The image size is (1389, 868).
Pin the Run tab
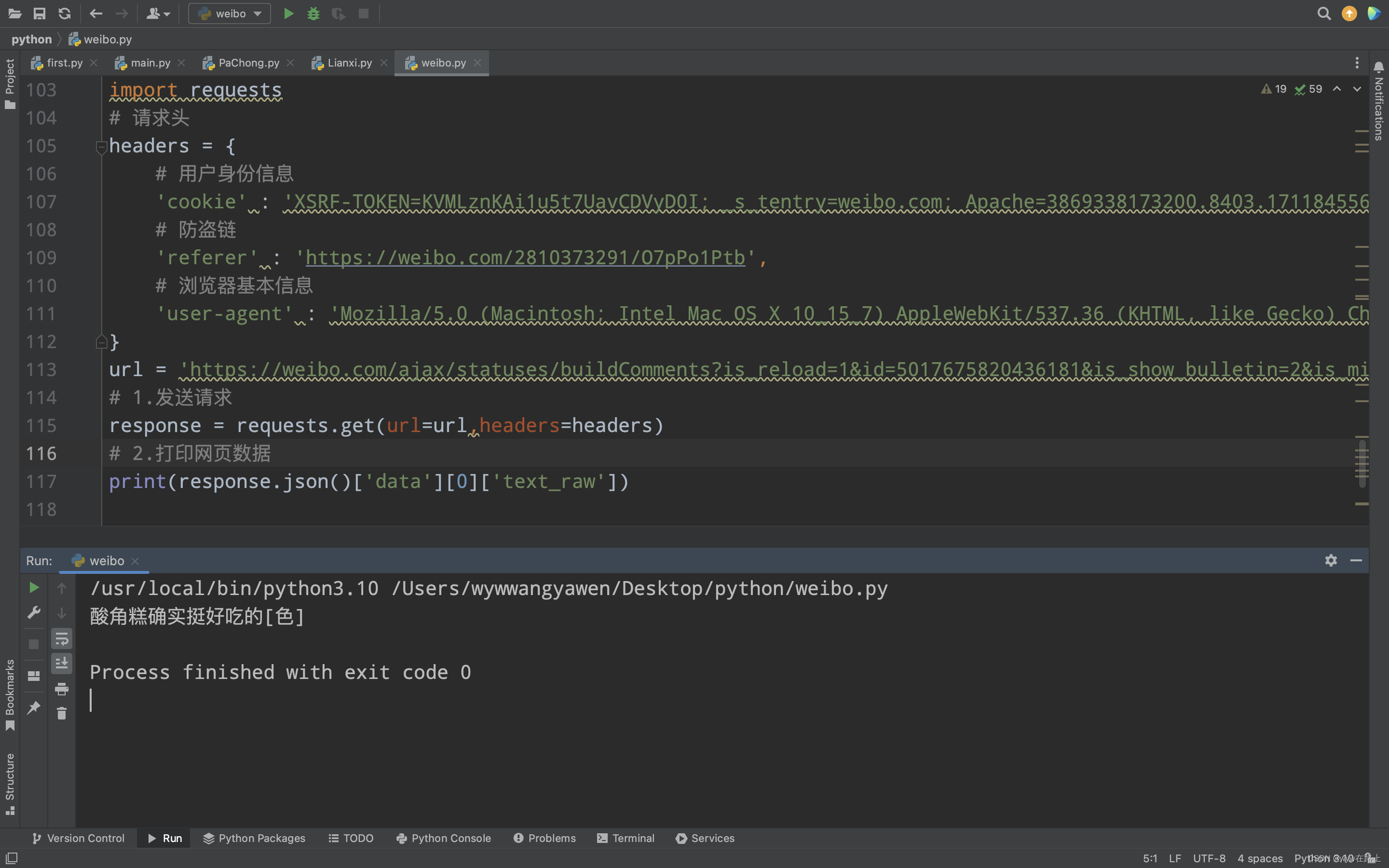coord(34,707)
